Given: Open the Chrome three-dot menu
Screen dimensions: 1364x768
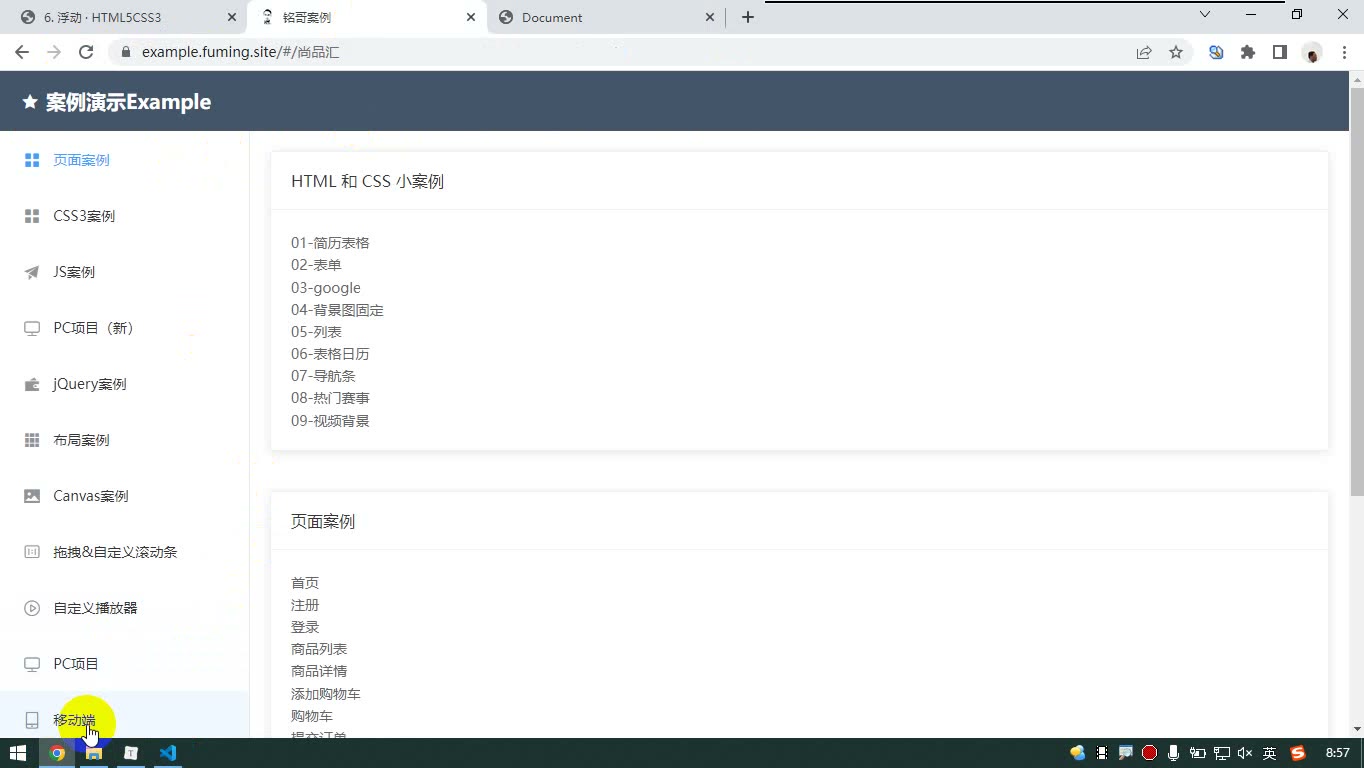Looking at the screenshot, I should click(x=1344, y=52).
